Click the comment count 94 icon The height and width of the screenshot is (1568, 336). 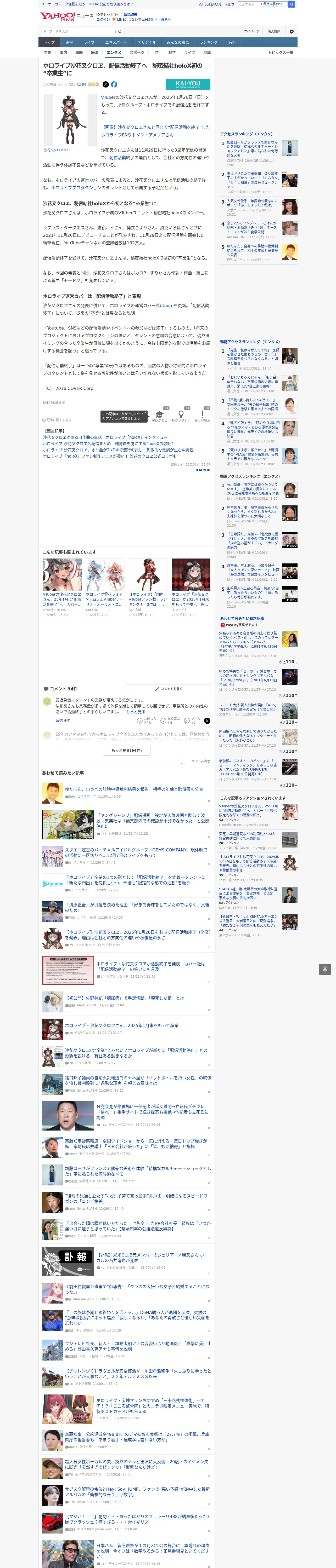pyautogui.click(x=82, y=85)
